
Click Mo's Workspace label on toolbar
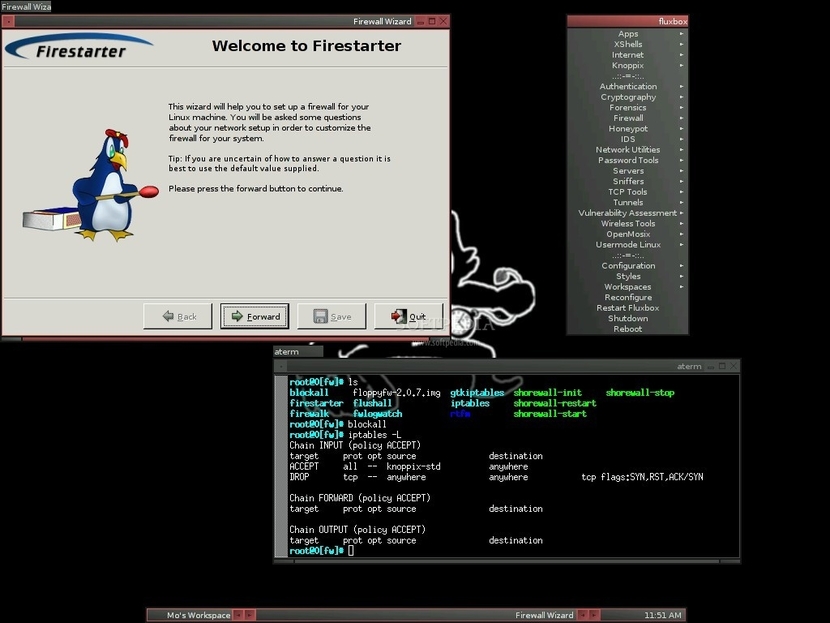pos(199,615)
